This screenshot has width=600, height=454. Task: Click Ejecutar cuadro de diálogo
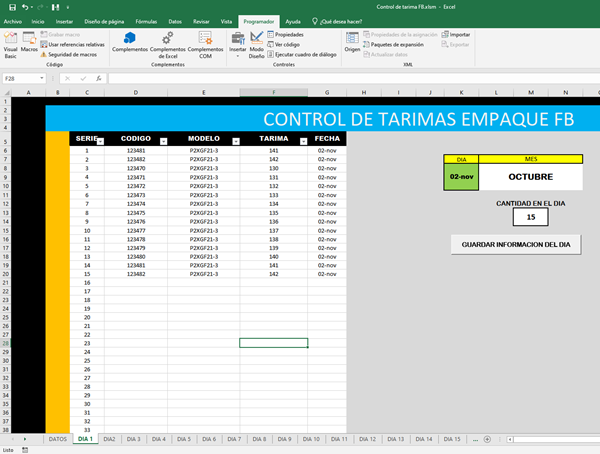pos(302,54)
